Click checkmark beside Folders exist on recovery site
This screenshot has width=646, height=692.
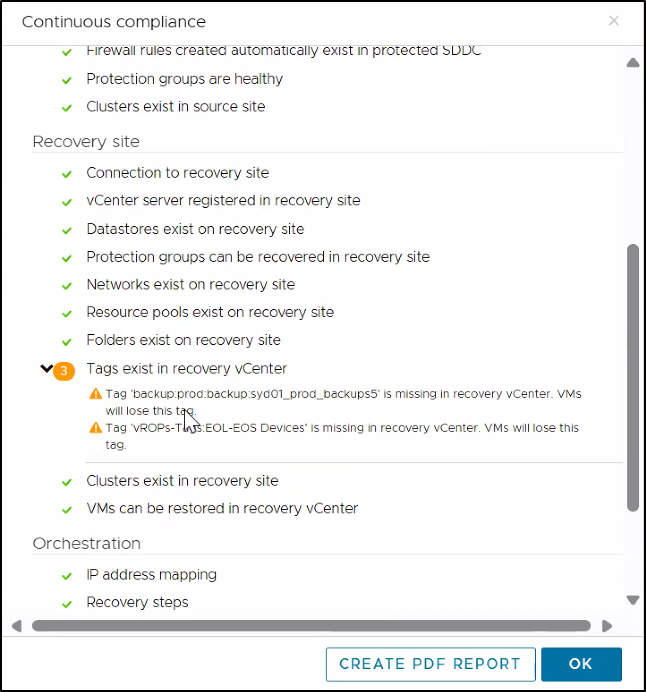click(x=67, y=341)
